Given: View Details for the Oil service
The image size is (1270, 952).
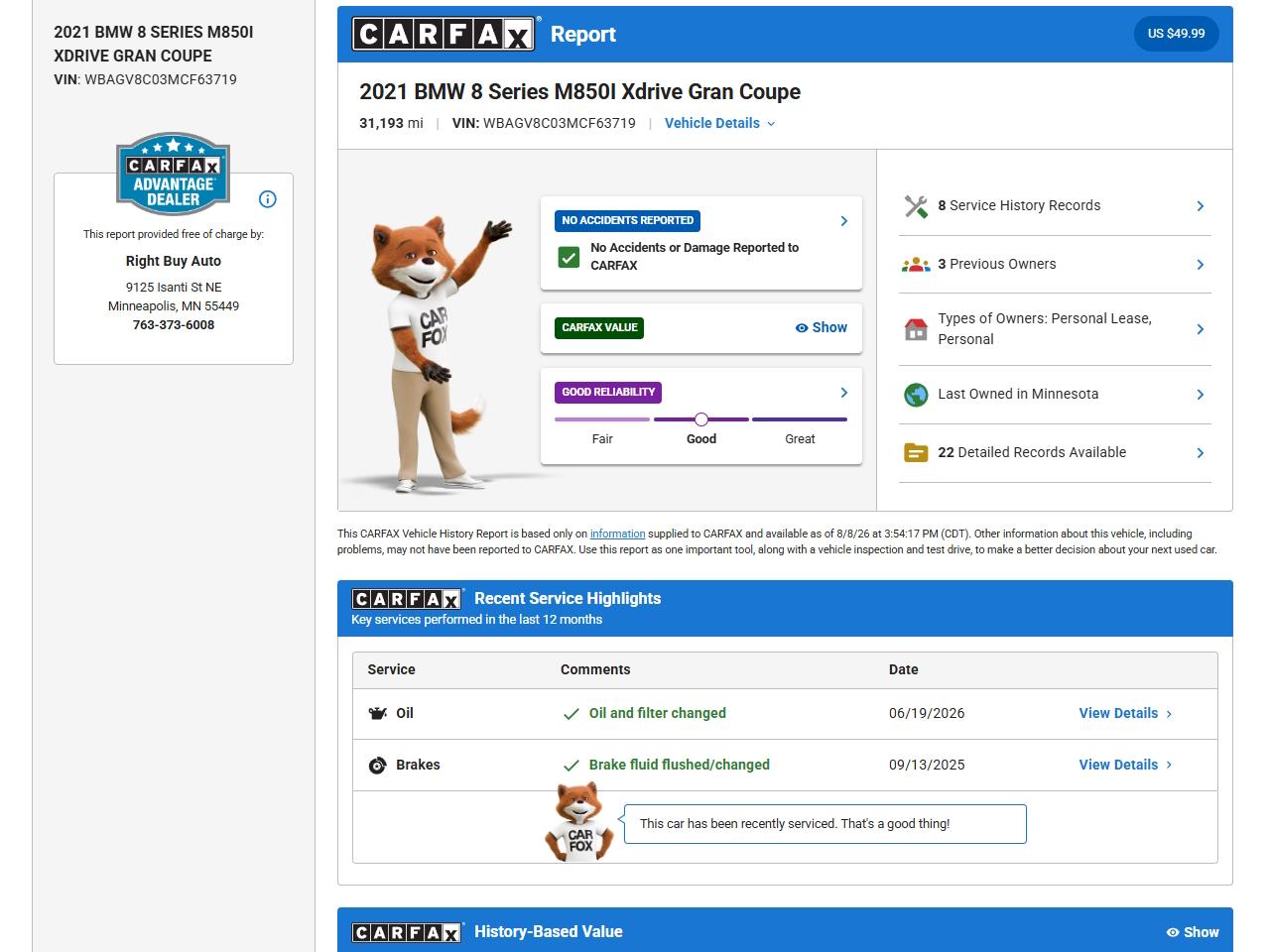Looking at the screenshot, I should 1125,714.
